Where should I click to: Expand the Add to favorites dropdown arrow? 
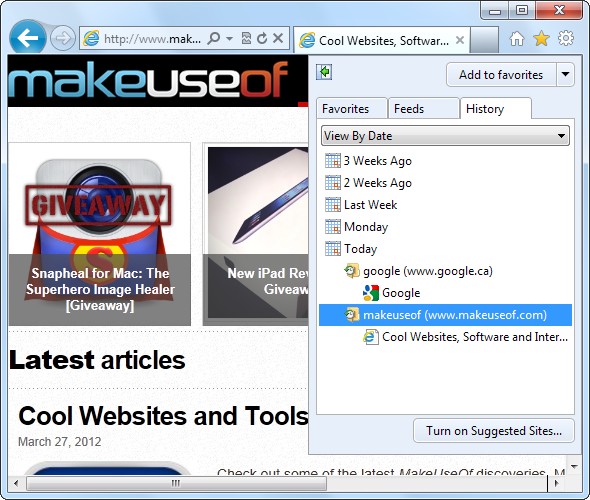(565, 74)
